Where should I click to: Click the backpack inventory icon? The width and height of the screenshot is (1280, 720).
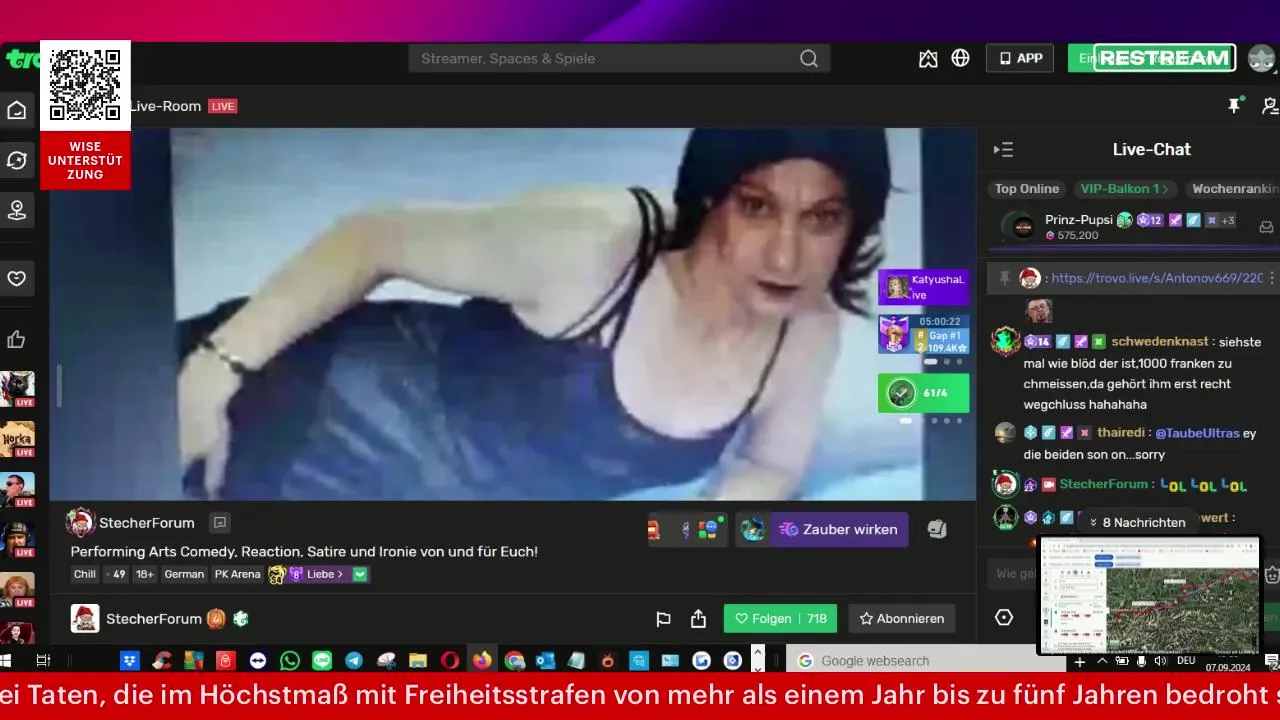(937, 529)
